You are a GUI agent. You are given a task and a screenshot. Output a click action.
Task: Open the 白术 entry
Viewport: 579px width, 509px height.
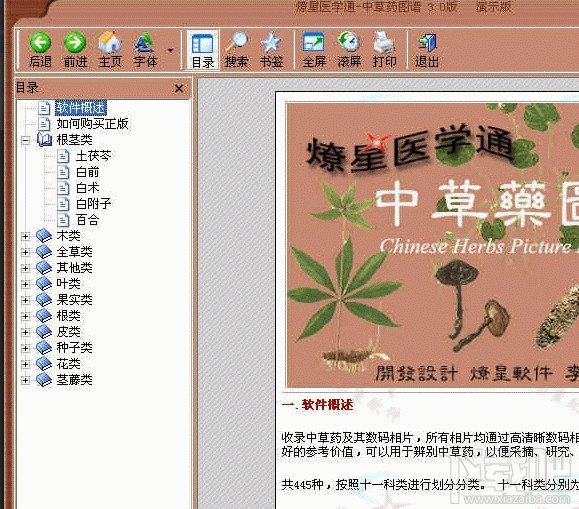click(x=88, y=188)
